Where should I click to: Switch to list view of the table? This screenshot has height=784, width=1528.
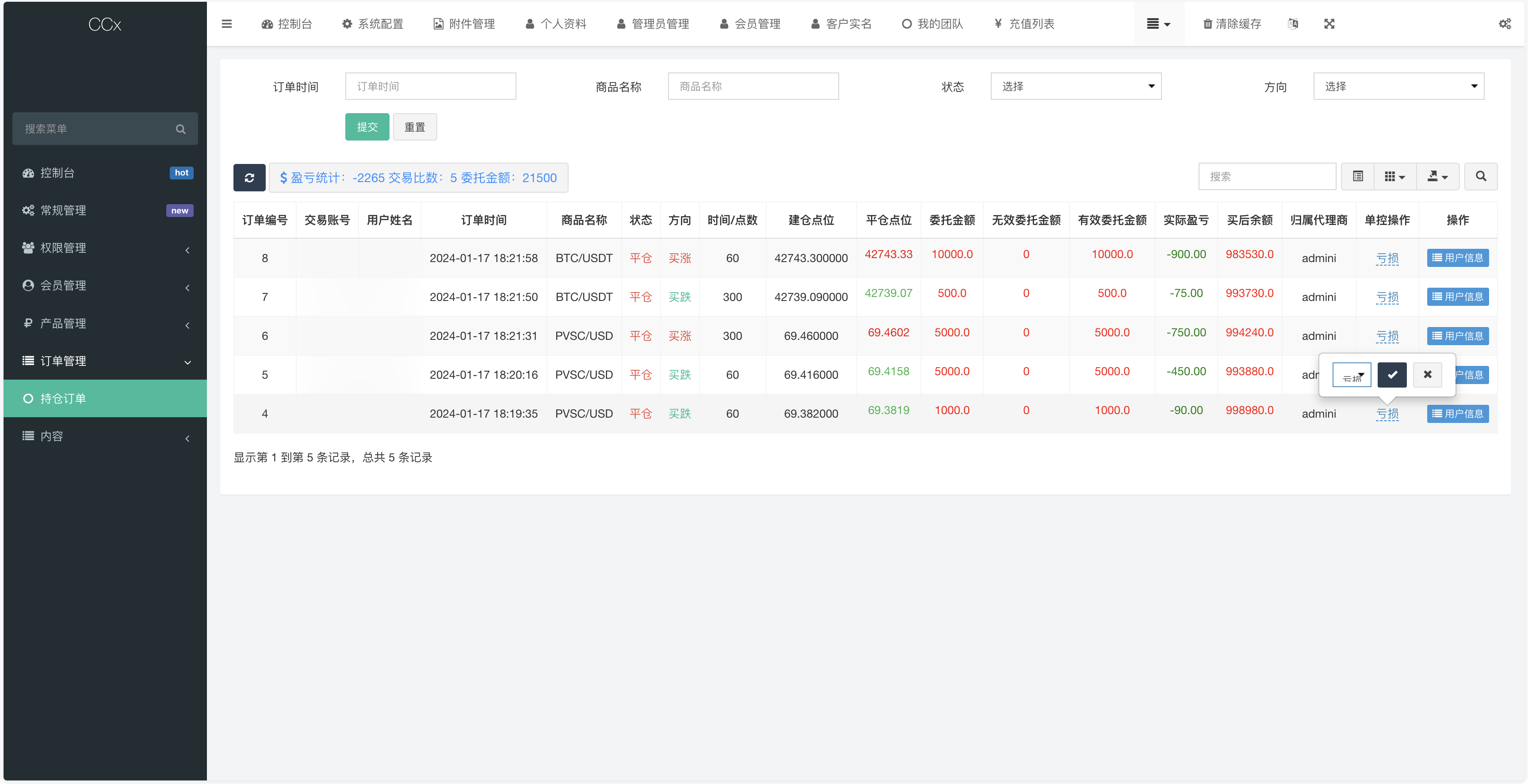(x=1357, y=176)
